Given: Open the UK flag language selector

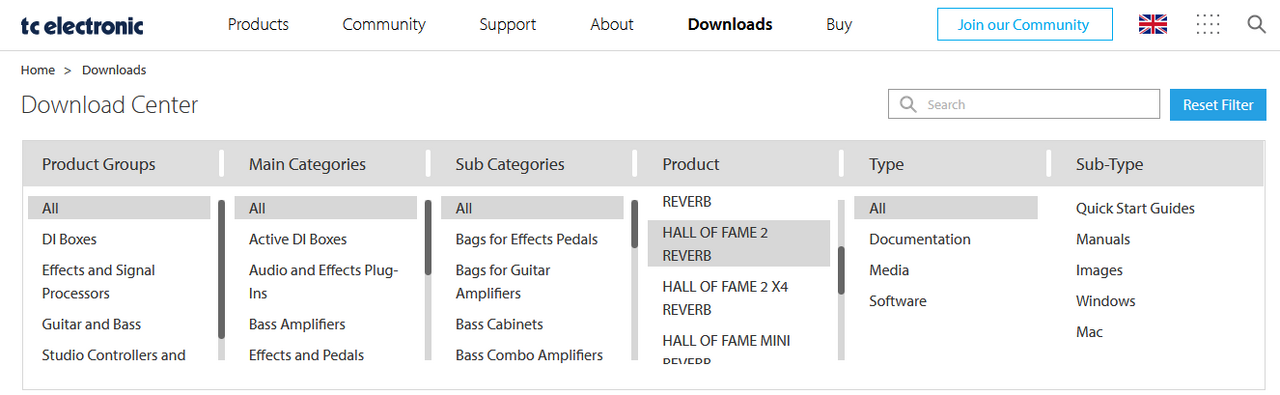Looking at the screenshot, I should [1153, 24].
